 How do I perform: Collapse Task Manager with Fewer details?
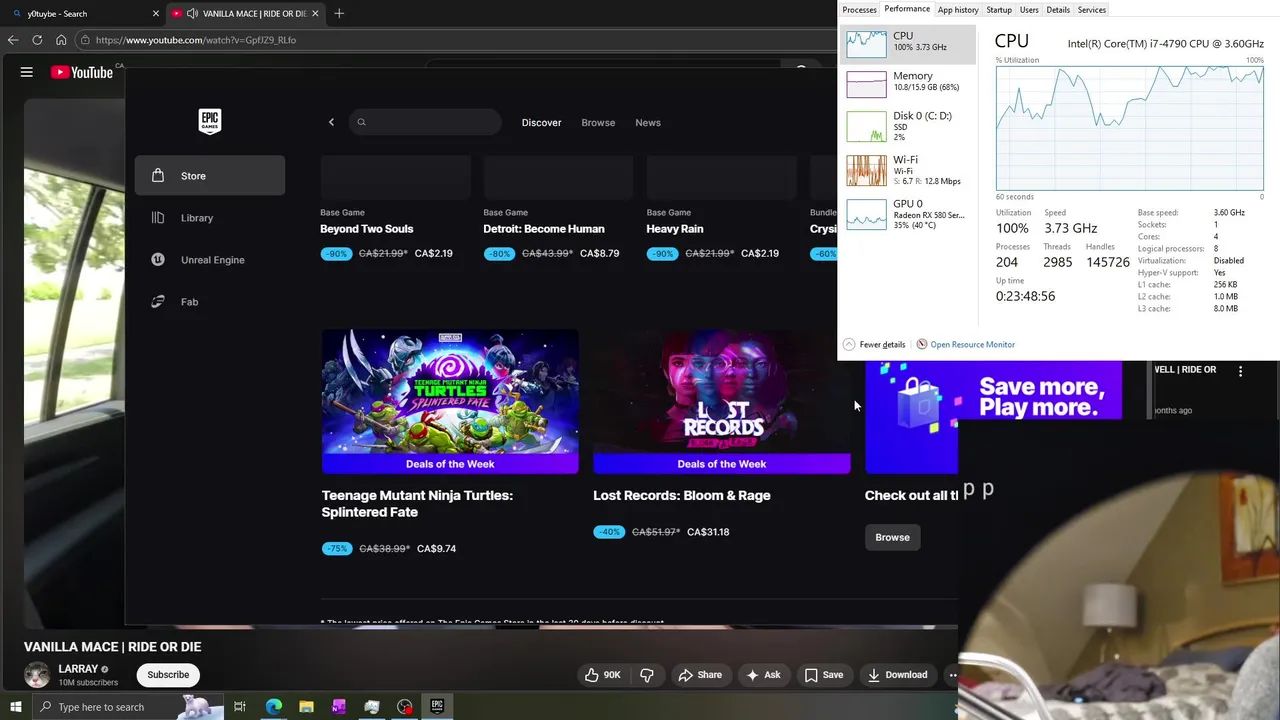[x=874, y=344]
